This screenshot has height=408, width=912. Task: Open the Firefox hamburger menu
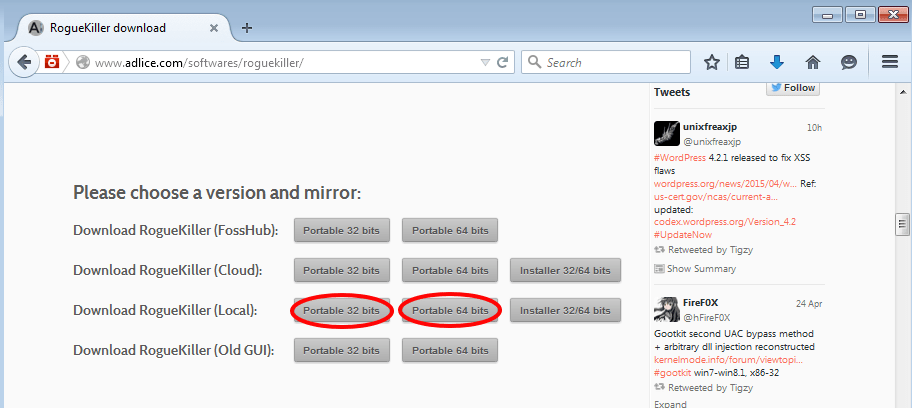(x=890, y=62)
